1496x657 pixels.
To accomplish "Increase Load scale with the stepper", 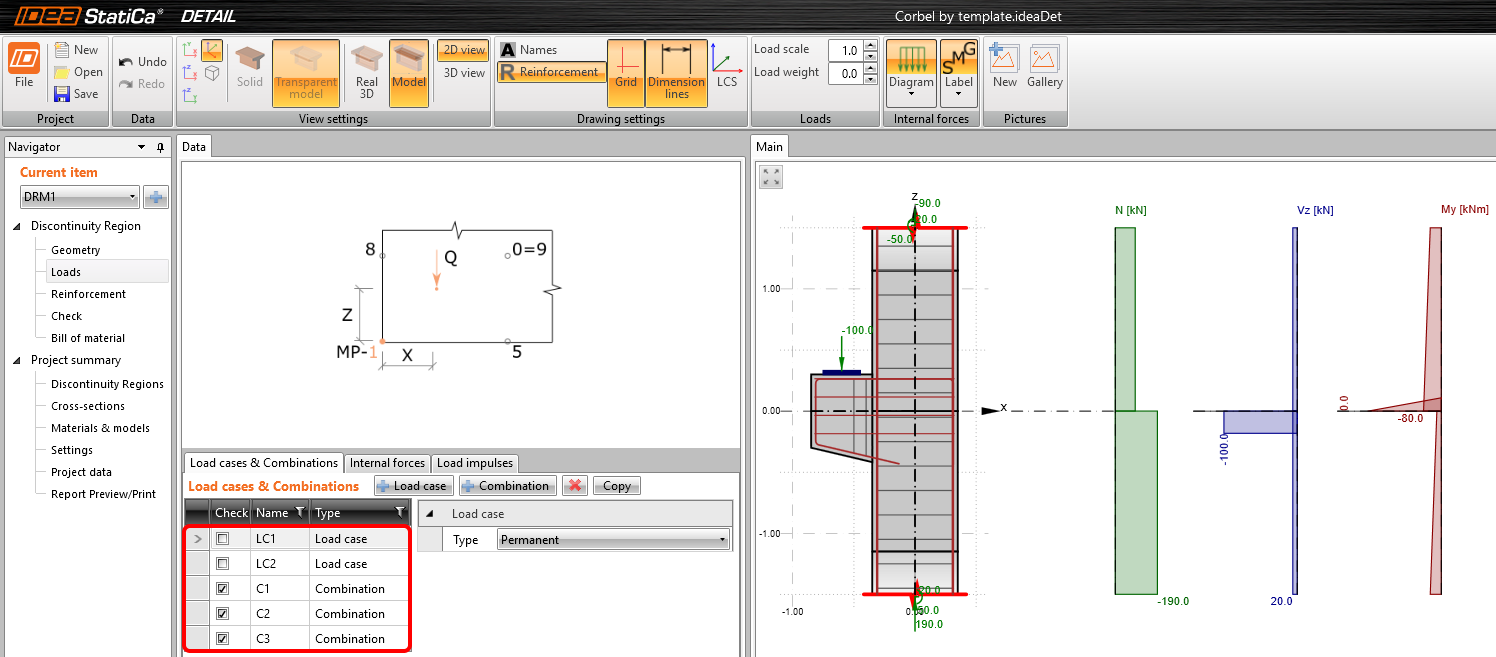I will [870, 43].
